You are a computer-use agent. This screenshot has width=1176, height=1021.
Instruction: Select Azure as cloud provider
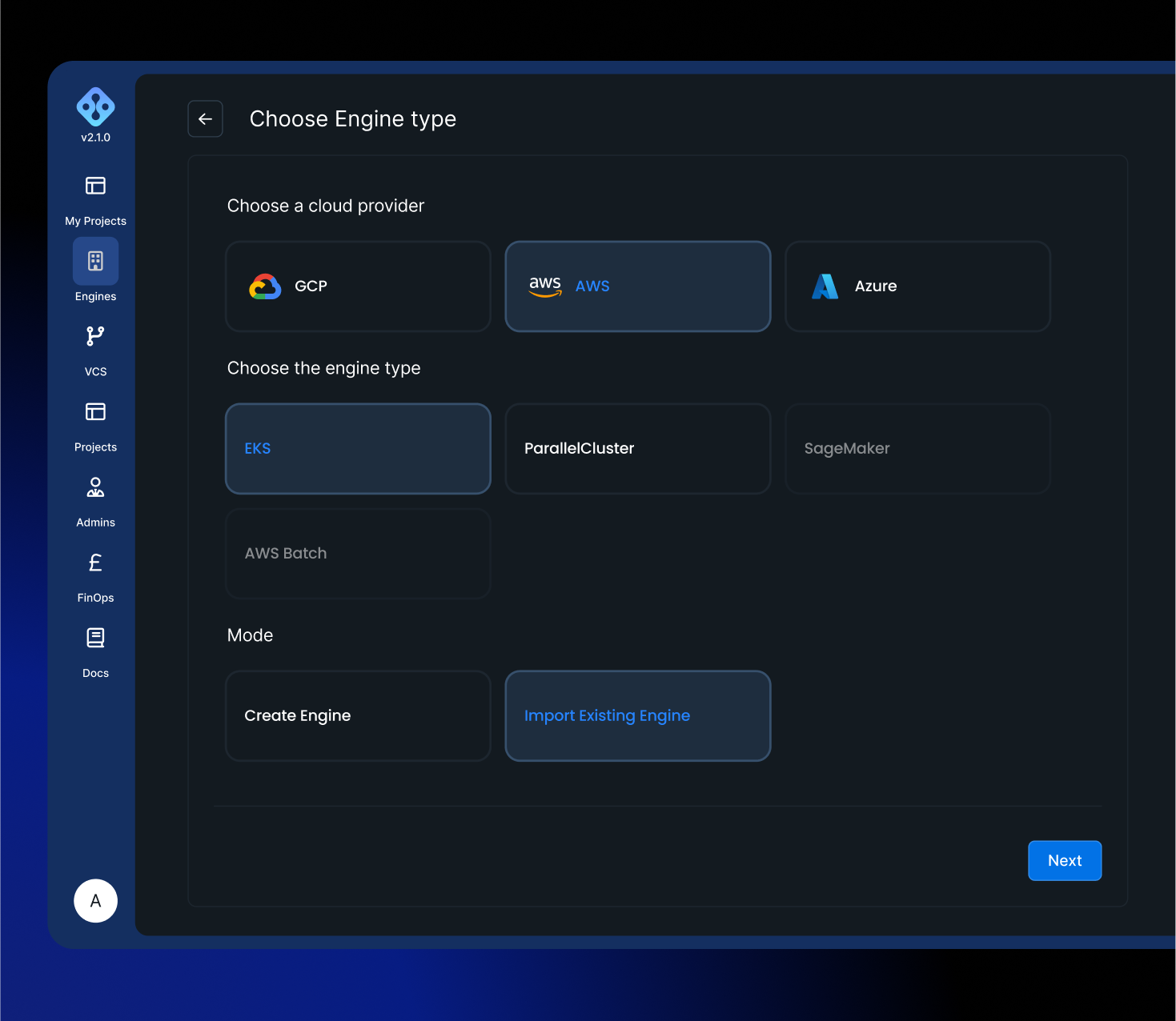917,286
